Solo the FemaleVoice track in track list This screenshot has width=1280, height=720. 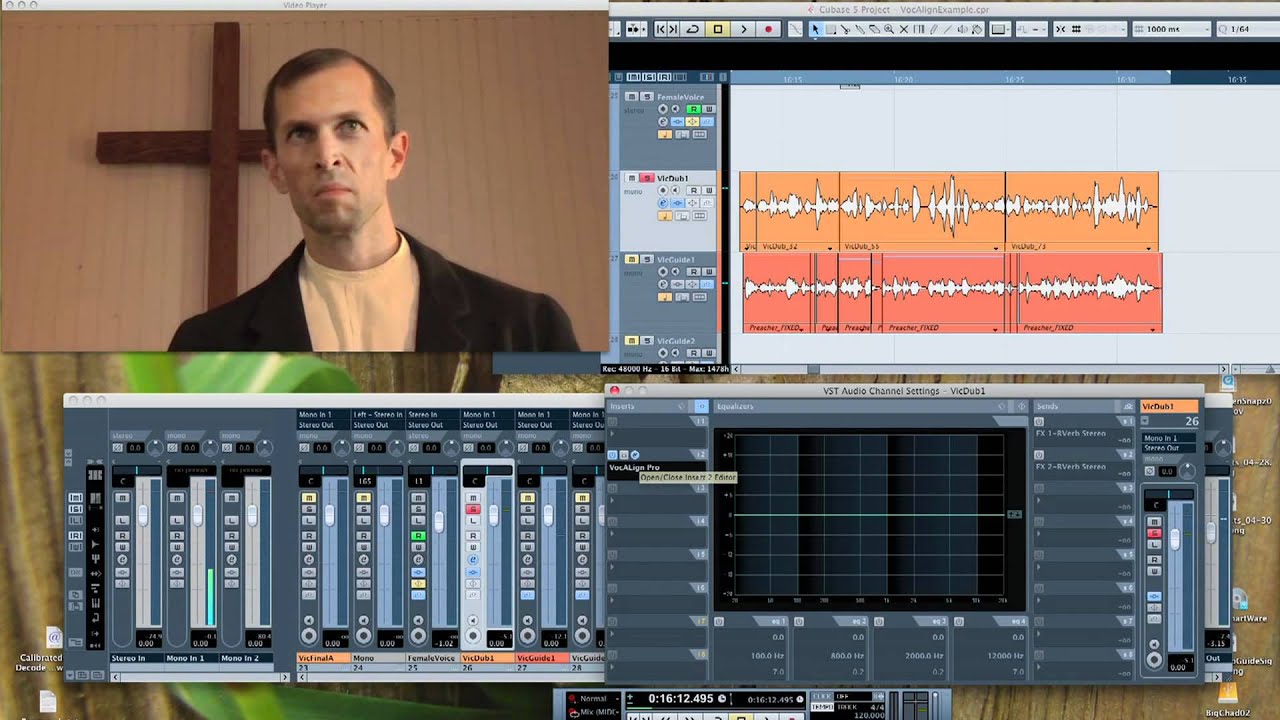pyautogui.click(x=646, y=97)
